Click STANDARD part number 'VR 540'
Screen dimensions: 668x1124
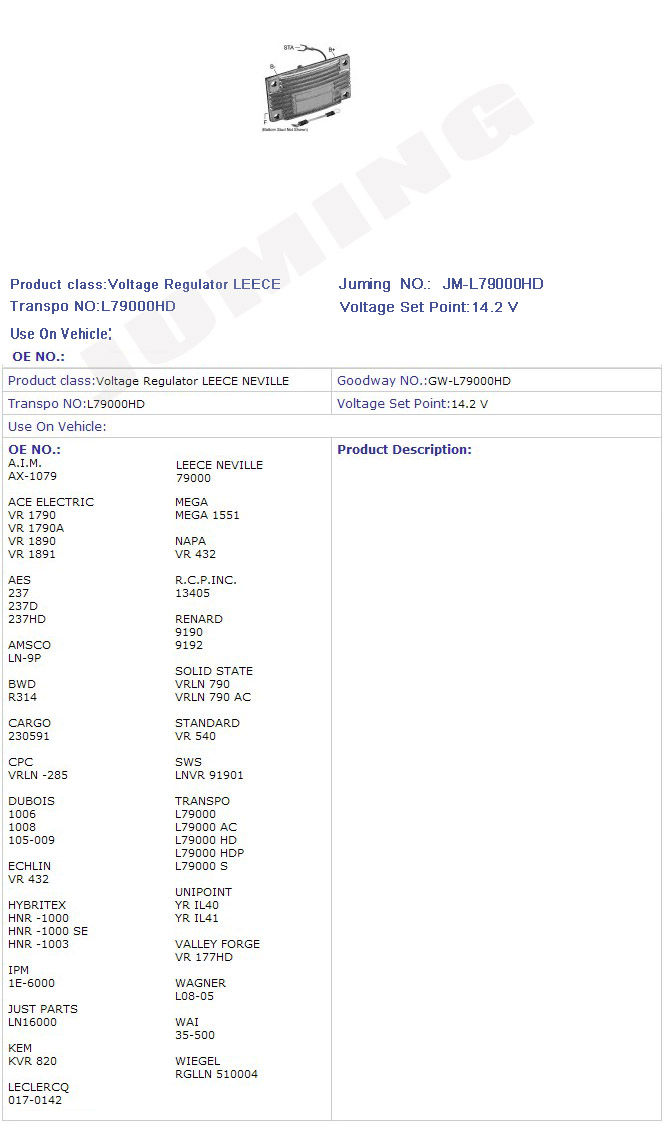195,736
